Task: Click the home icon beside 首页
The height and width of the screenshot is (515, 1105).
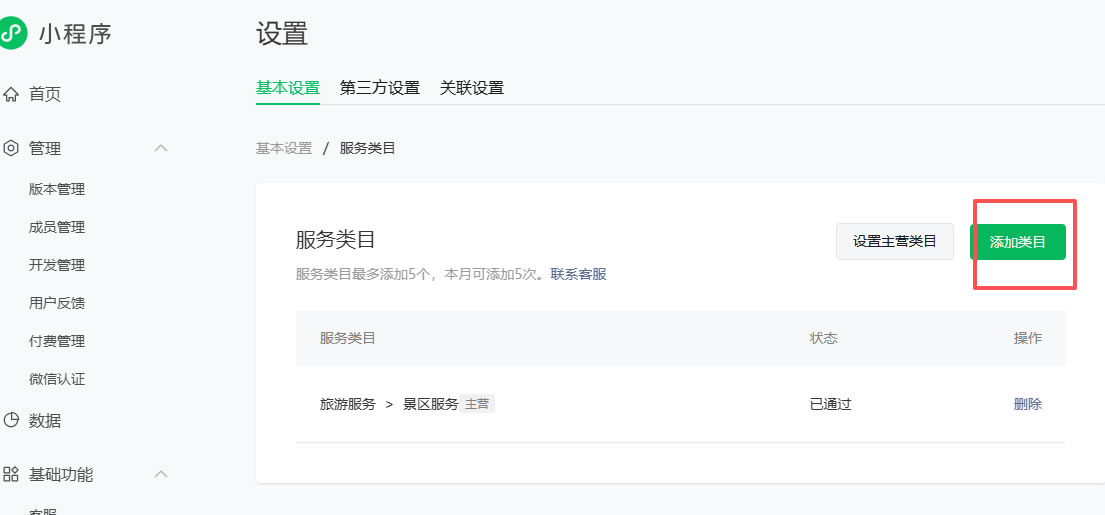Action: (11, 94)
